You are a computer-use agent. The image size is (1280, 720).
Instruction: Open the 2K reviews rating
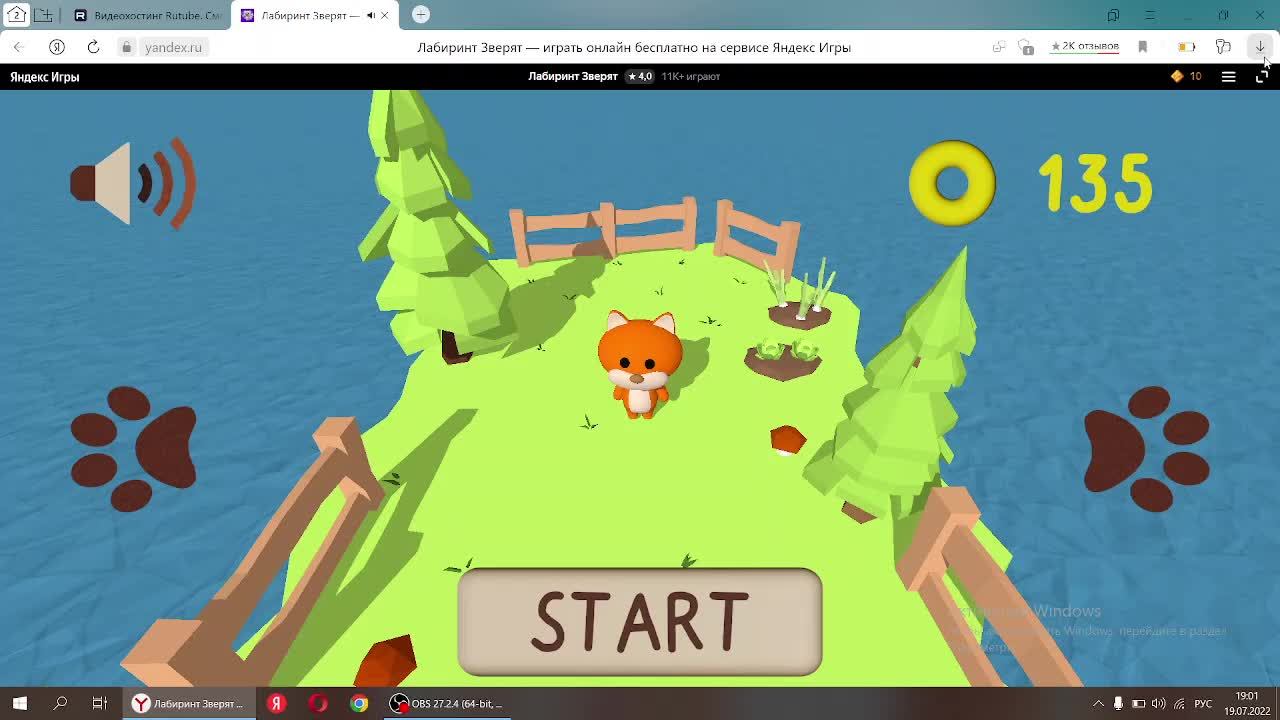(x=1085, y=47)
